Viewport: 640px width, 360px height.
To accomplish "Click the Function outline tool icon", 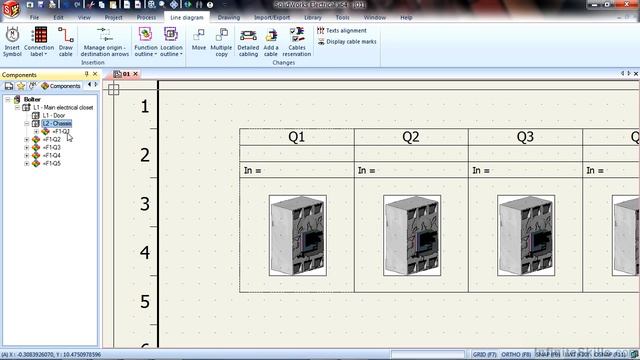I will pyautogui.click(x=145, y=34).
